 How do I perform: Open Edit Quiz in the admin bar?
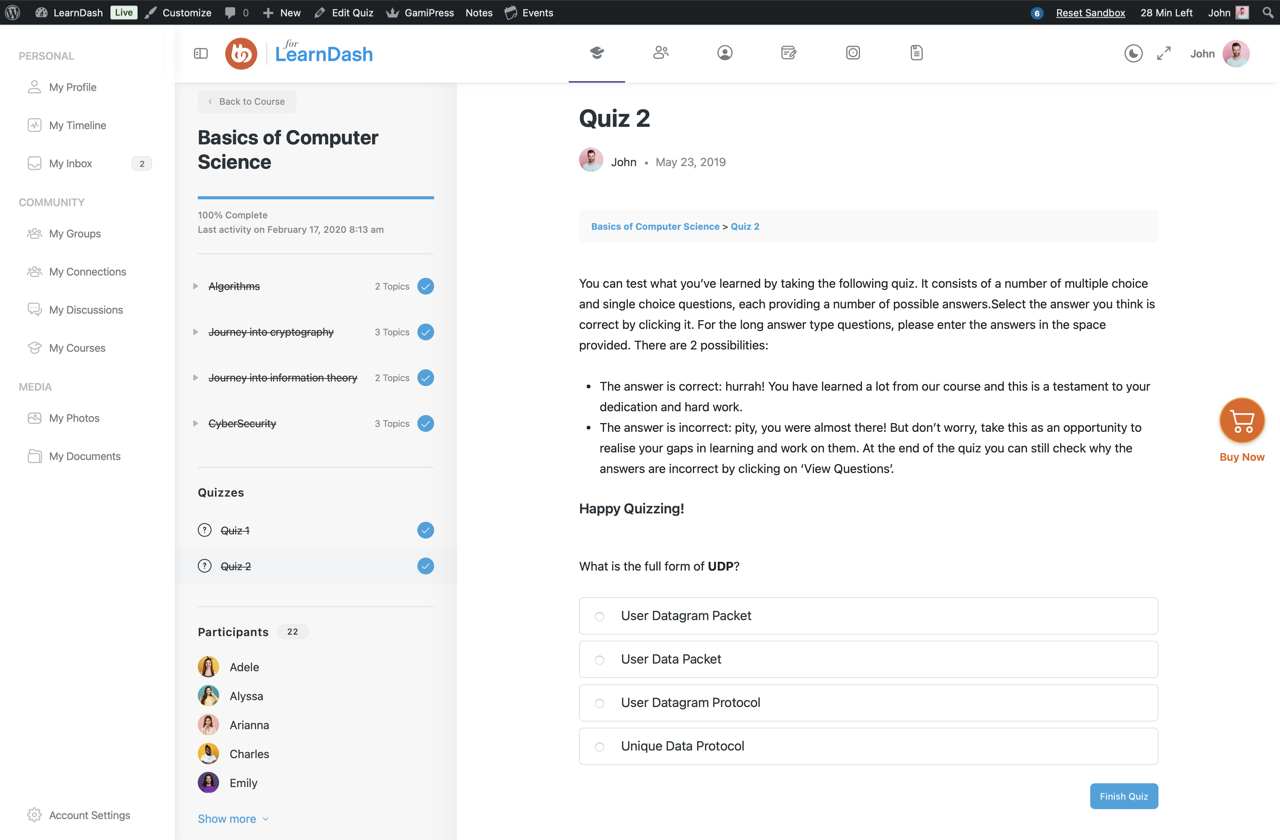(x=344, y=13)
